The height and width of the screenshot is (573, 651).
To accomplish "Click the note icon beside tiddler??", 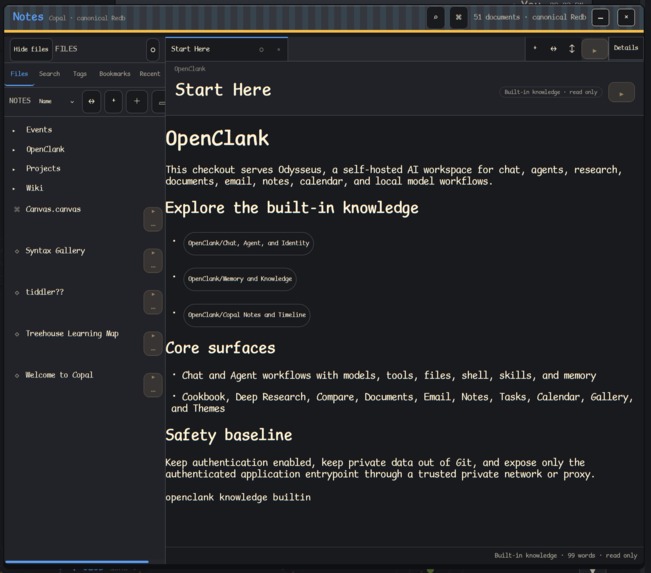I will (17, 293).
